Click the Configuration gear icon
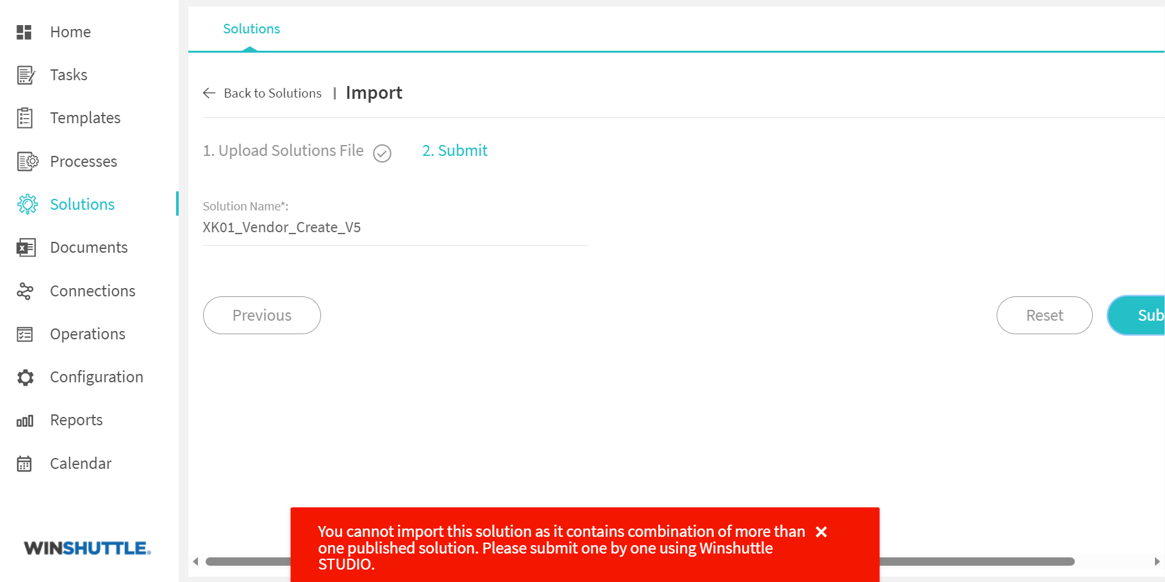This screenshot has width=1165, height=582. coord(25,377)
